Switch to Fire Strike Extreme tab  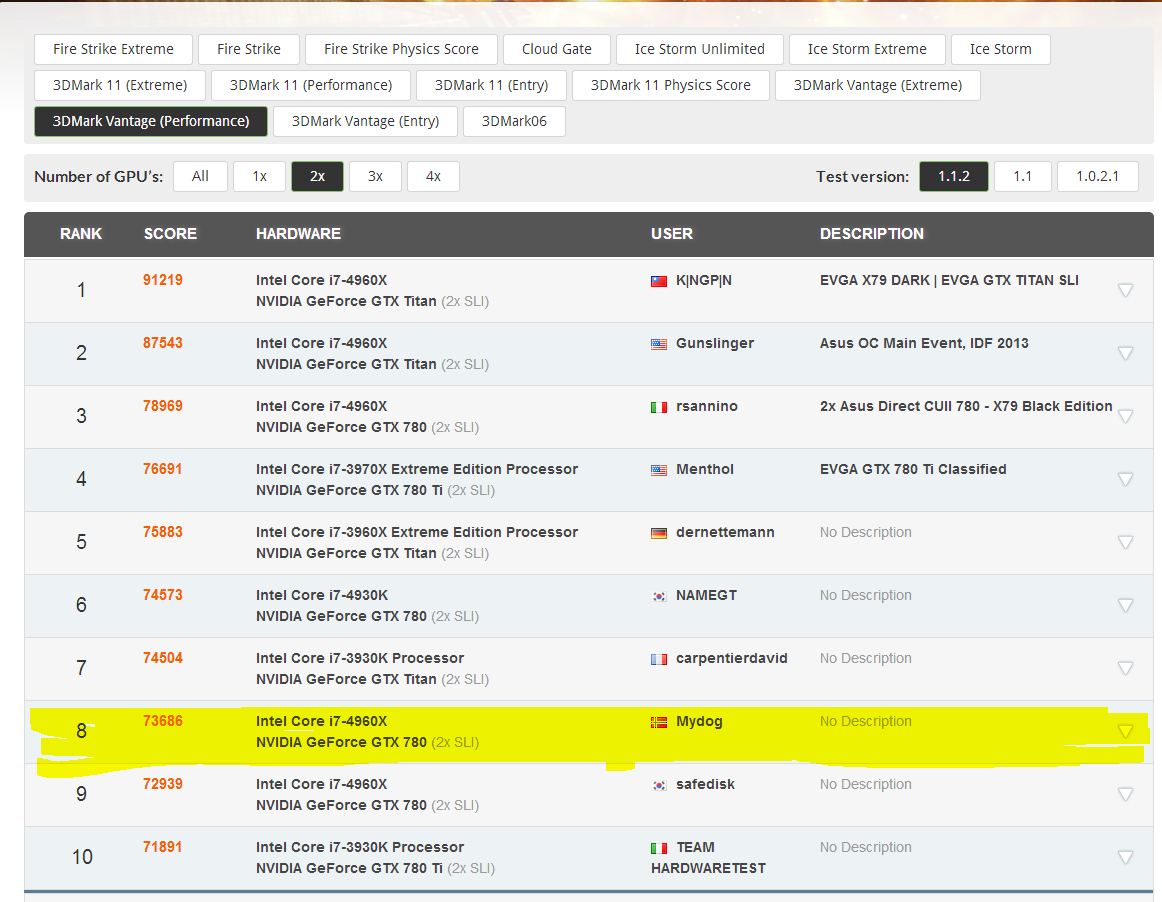pos(113,49)
